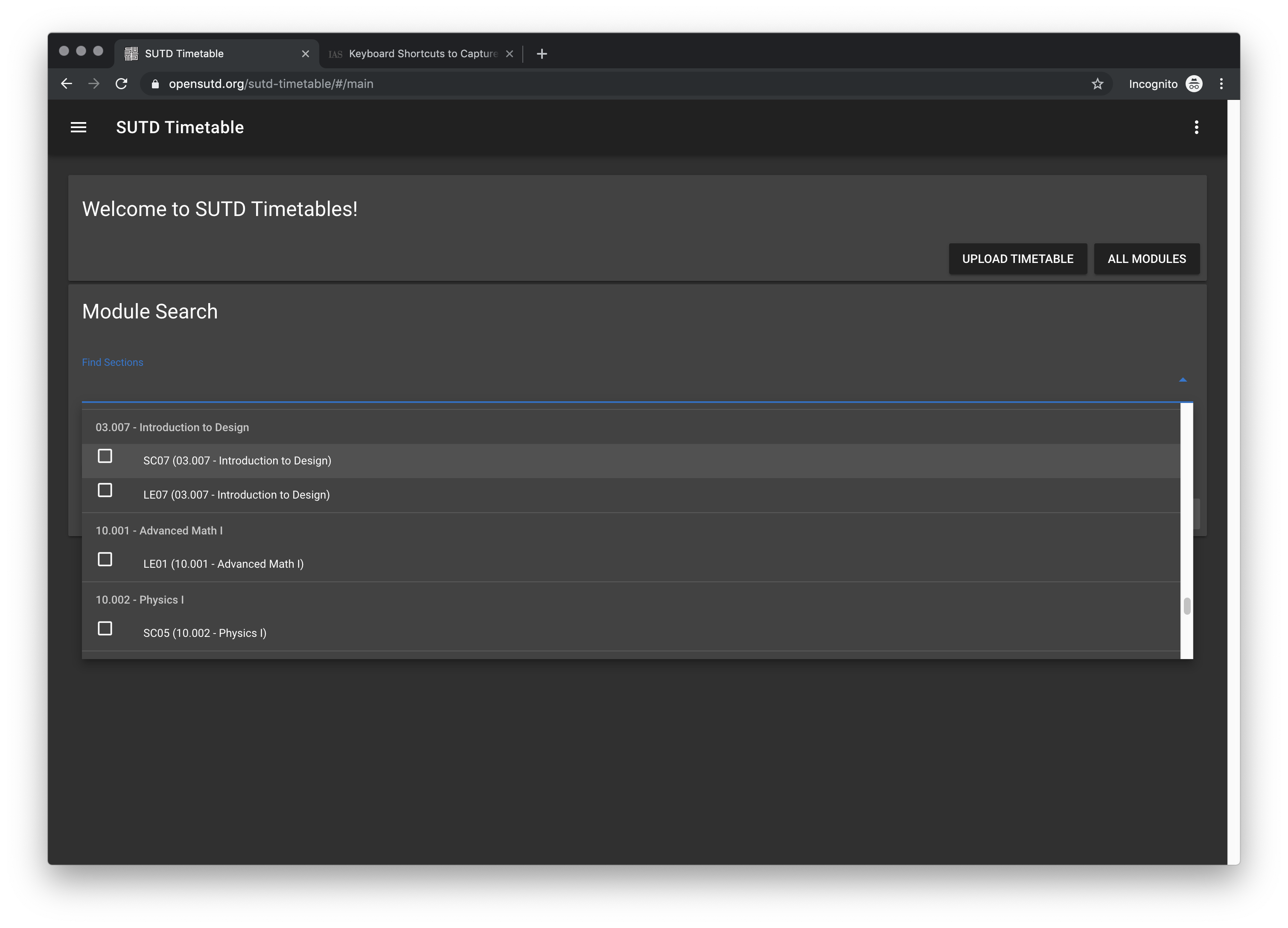Viewport: 1288px width, 928px height.
Task: Click the dropdown list scrollbar thumb
Action: coord(1186,606)
